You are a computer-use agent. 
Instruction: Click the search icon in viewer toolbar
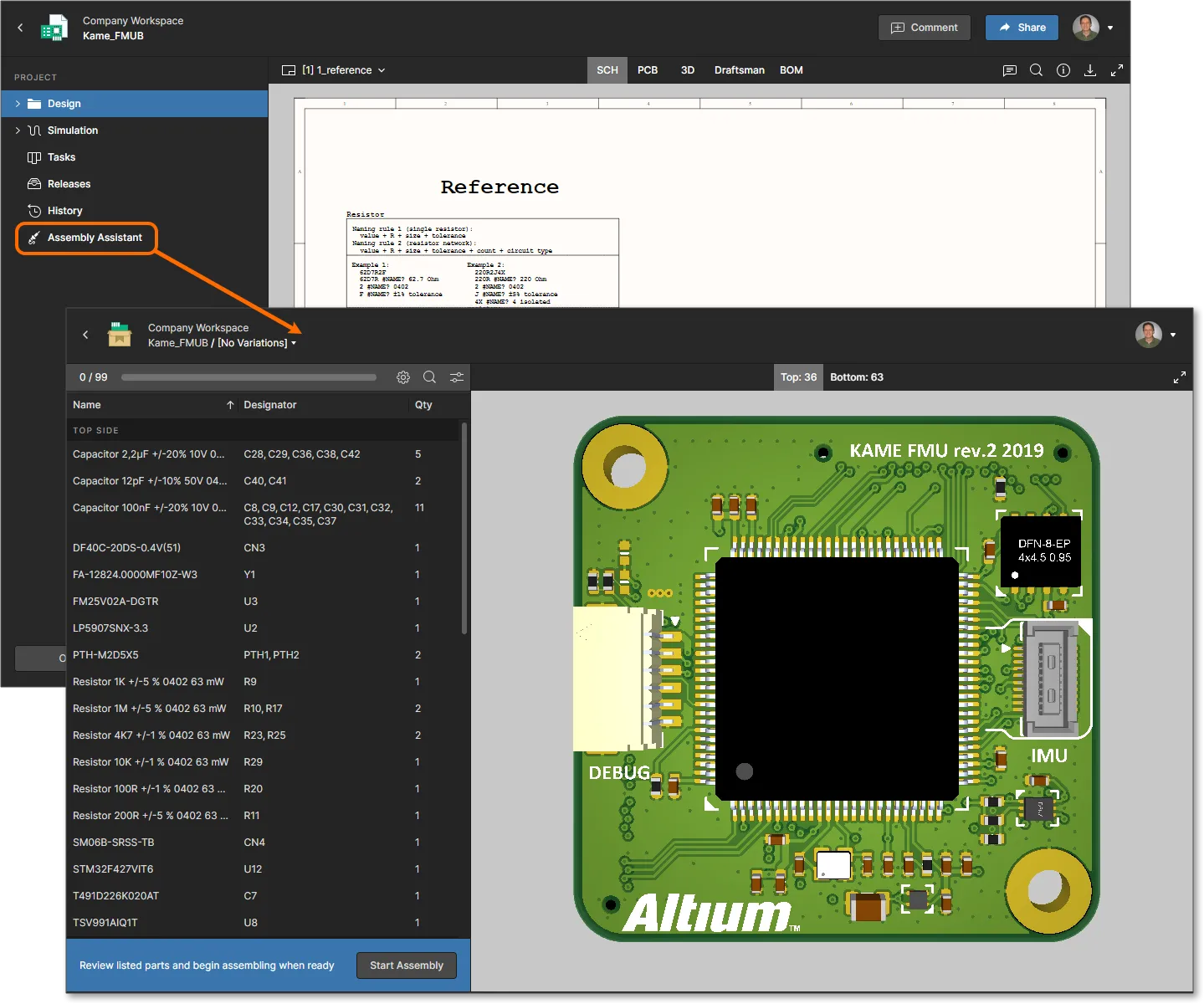1036,70
